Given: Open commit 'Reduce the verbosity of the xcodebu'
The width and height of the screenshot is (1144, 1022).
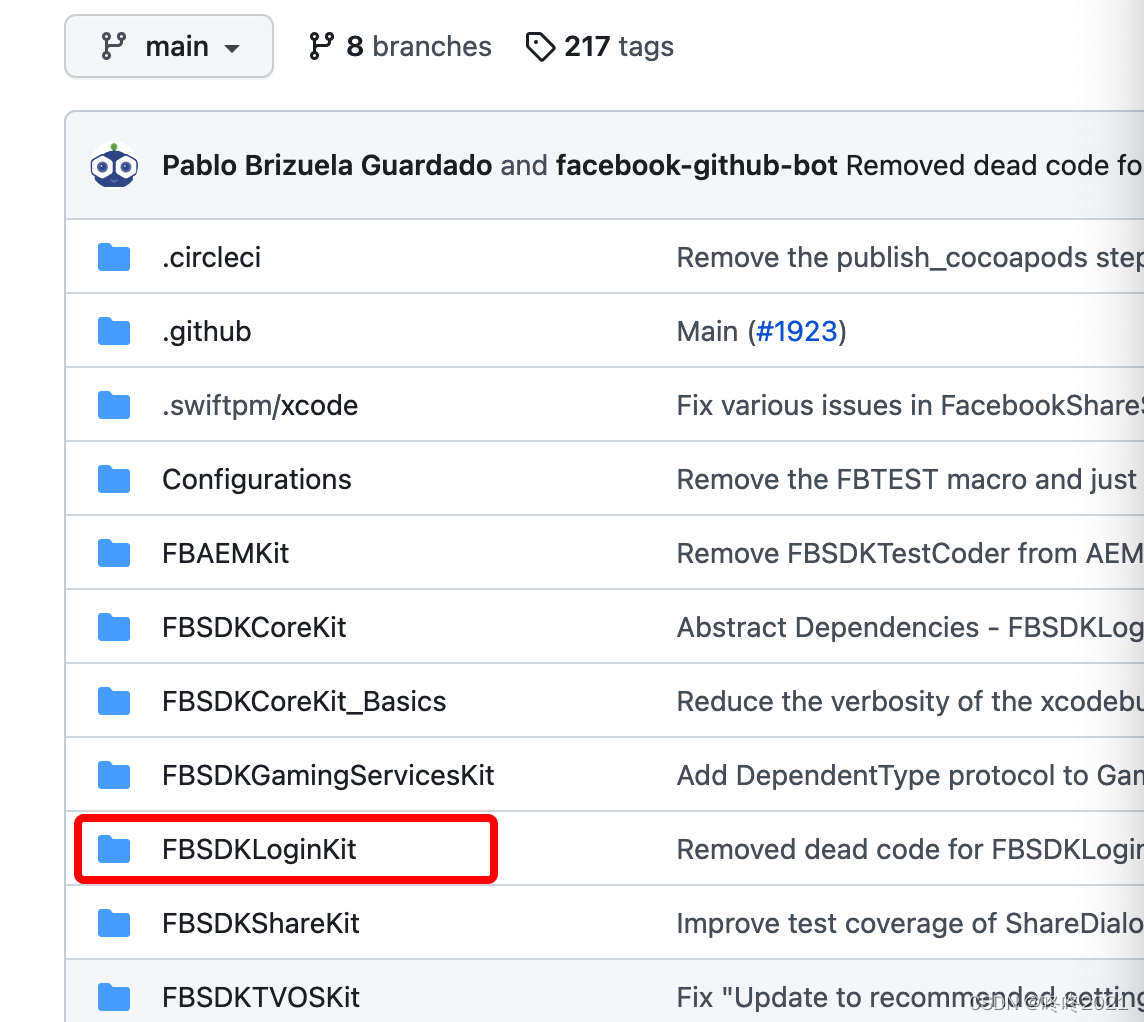Looking at the screenshot, I should [910, 702].
